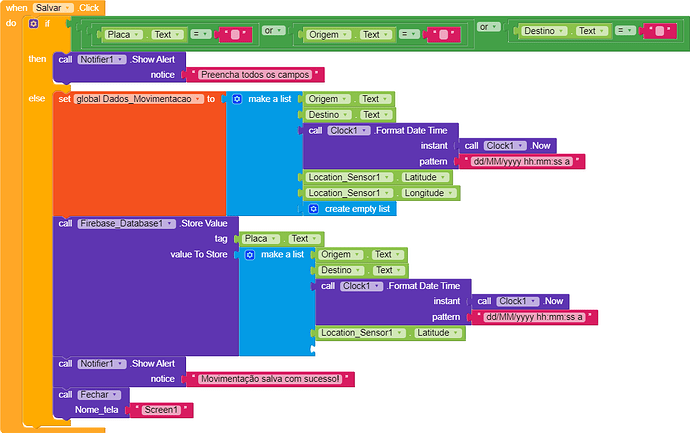Image resolution: width=690 pixels, height=433 pixels.
Task: Open equals operator dropdown after Placa.Text
Action: pyautogui.click(x=201, y=34)
